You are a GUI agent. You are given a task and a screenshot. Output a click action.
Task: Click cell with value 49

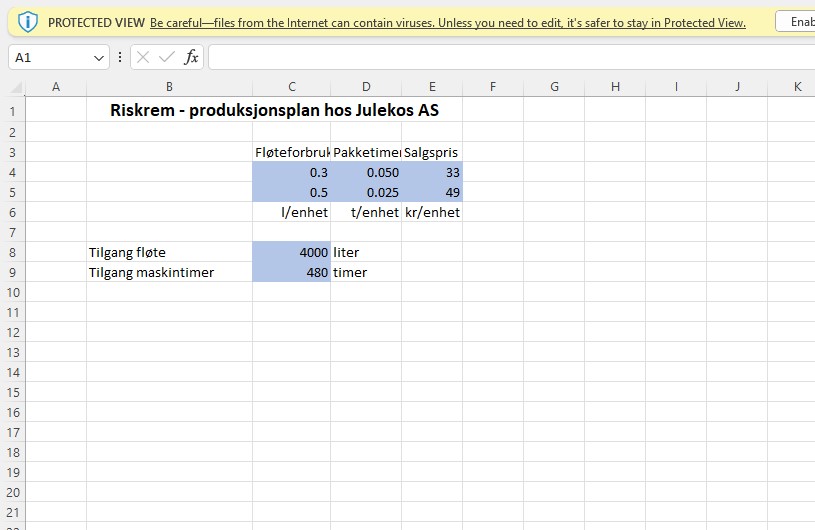point(432,192)
